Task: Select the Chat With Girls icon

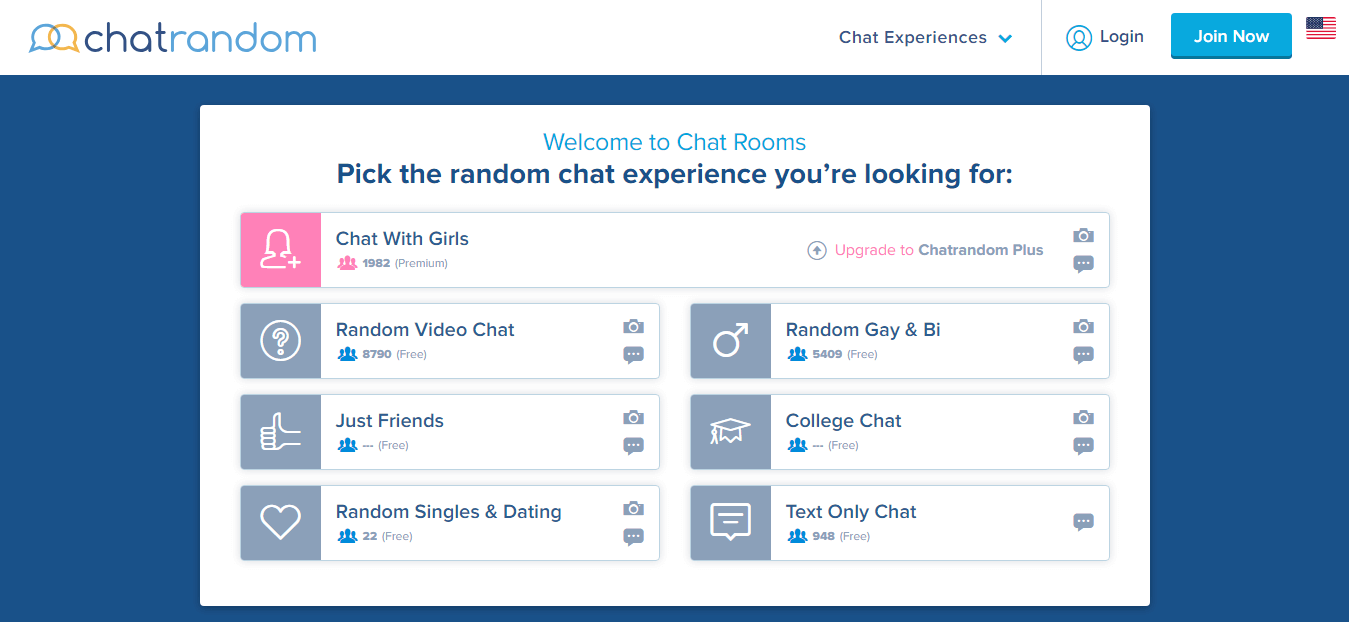Action: pos(280,250)
